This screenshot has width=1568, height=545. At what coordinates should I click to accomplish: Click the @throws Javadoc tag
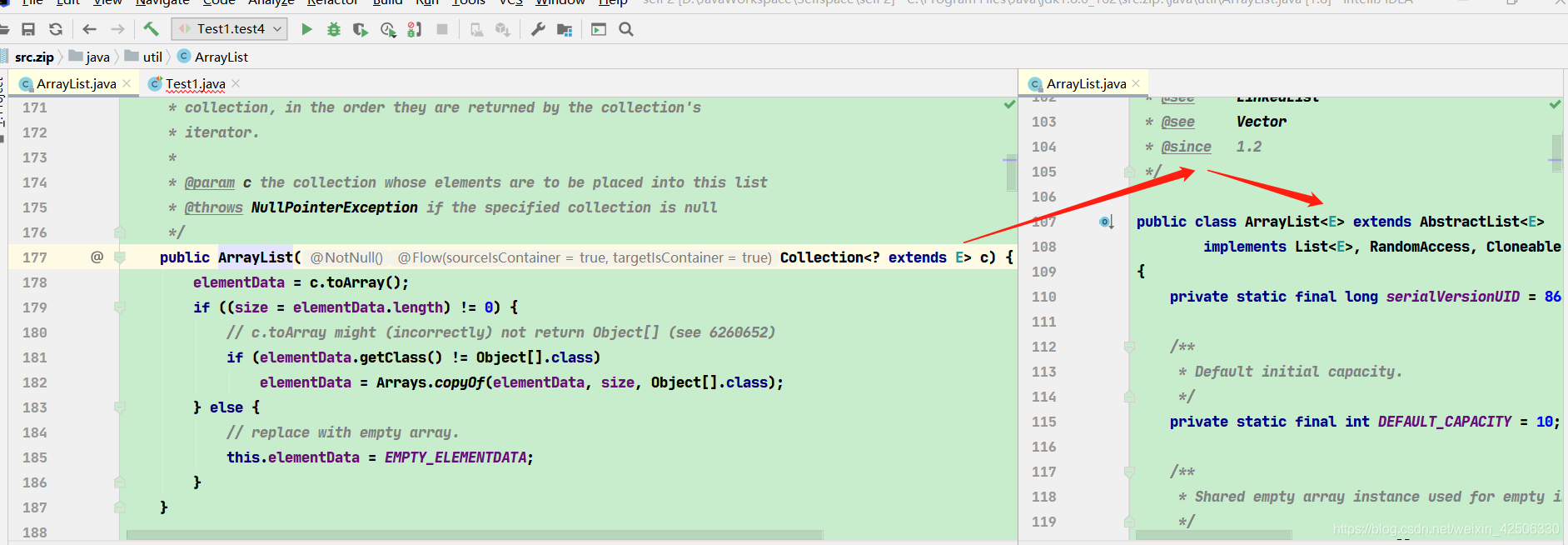click(214, 207)
